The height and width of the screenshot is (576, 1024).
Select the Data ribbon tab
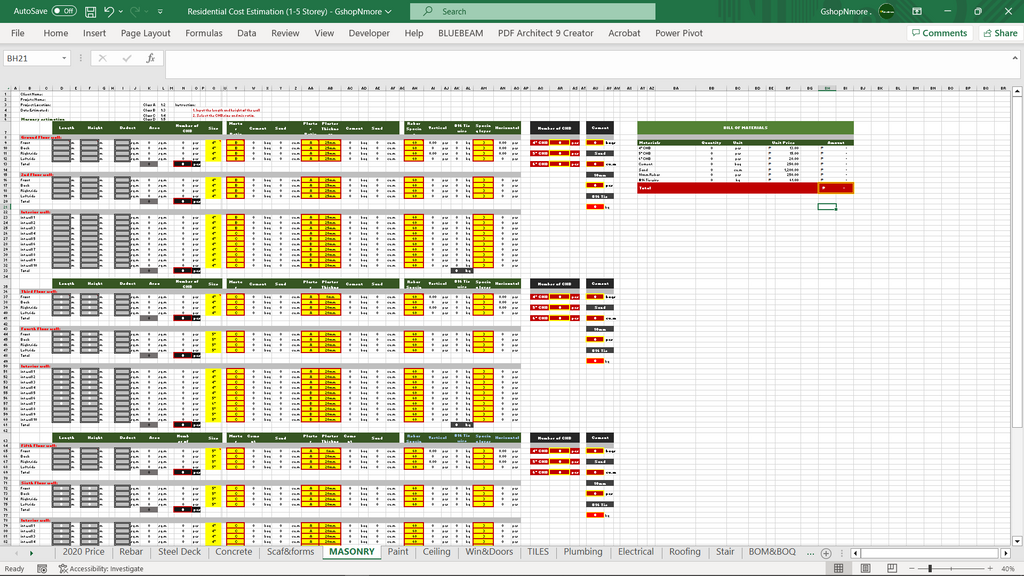click(246, 33)
